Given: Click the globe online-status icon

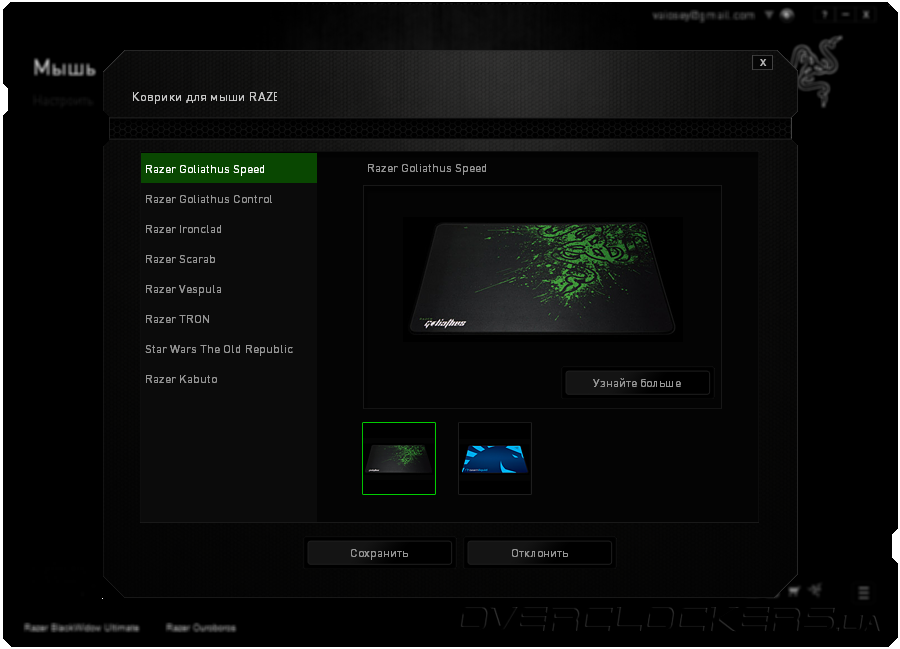Looking at the screenshot, I should point(788,15).
